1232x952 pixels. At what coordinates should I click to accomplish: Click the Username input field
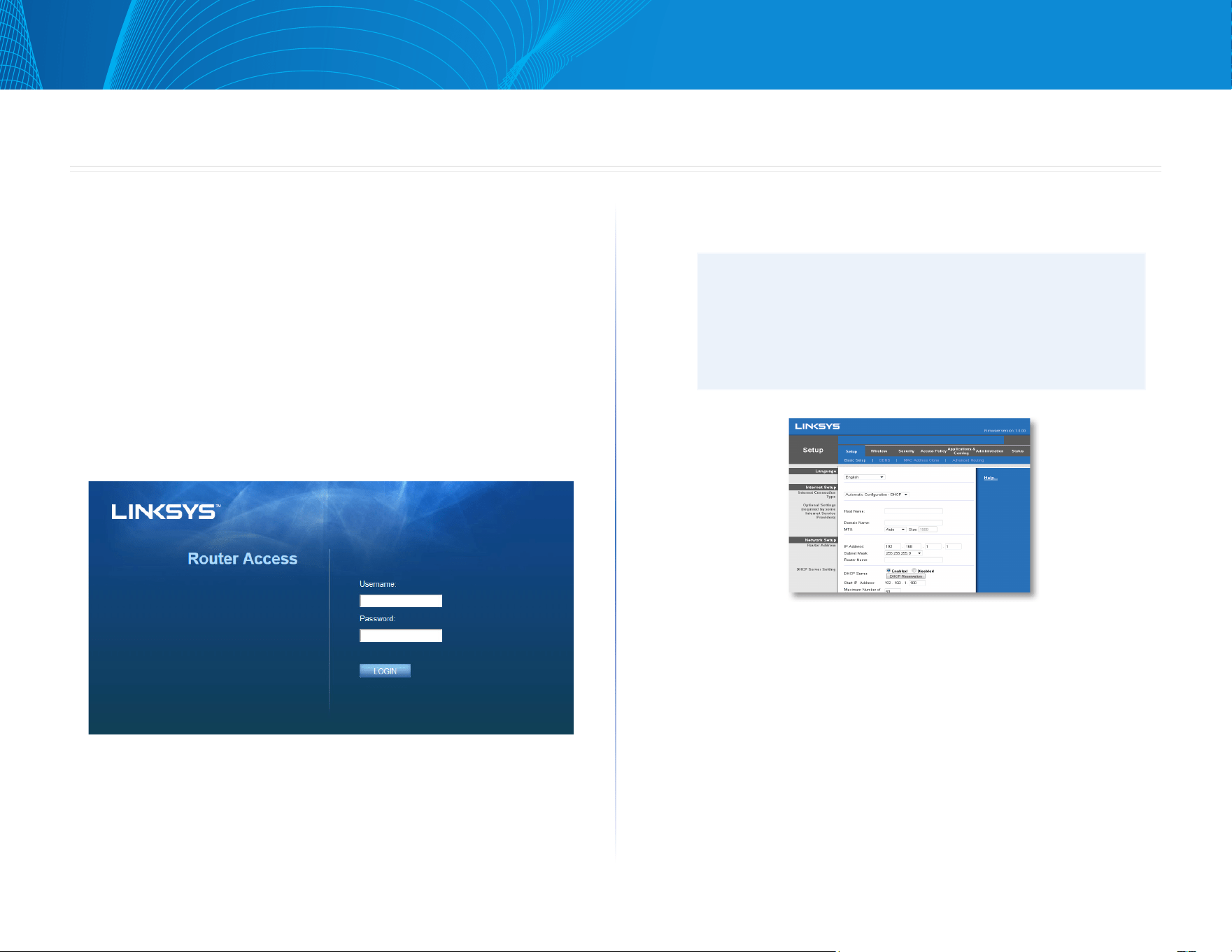[401, 601]
